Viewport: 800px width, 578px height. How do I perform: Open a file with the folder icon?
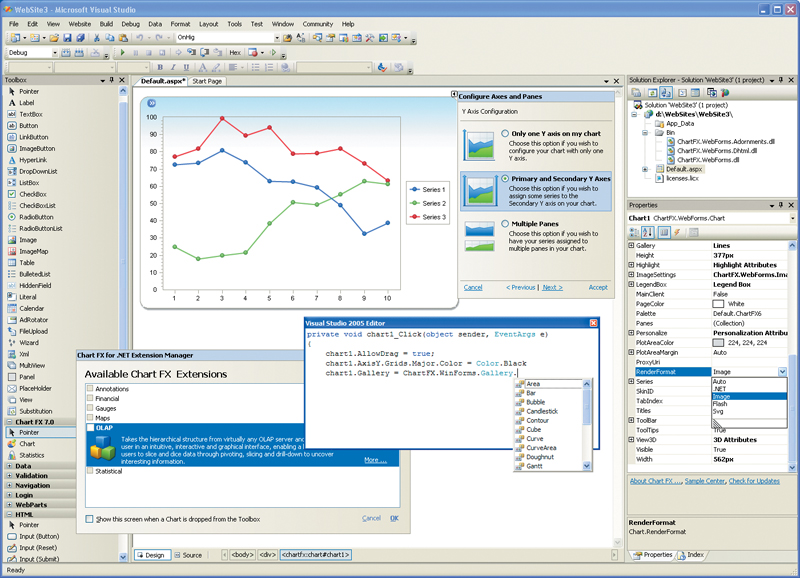[54, 38]
